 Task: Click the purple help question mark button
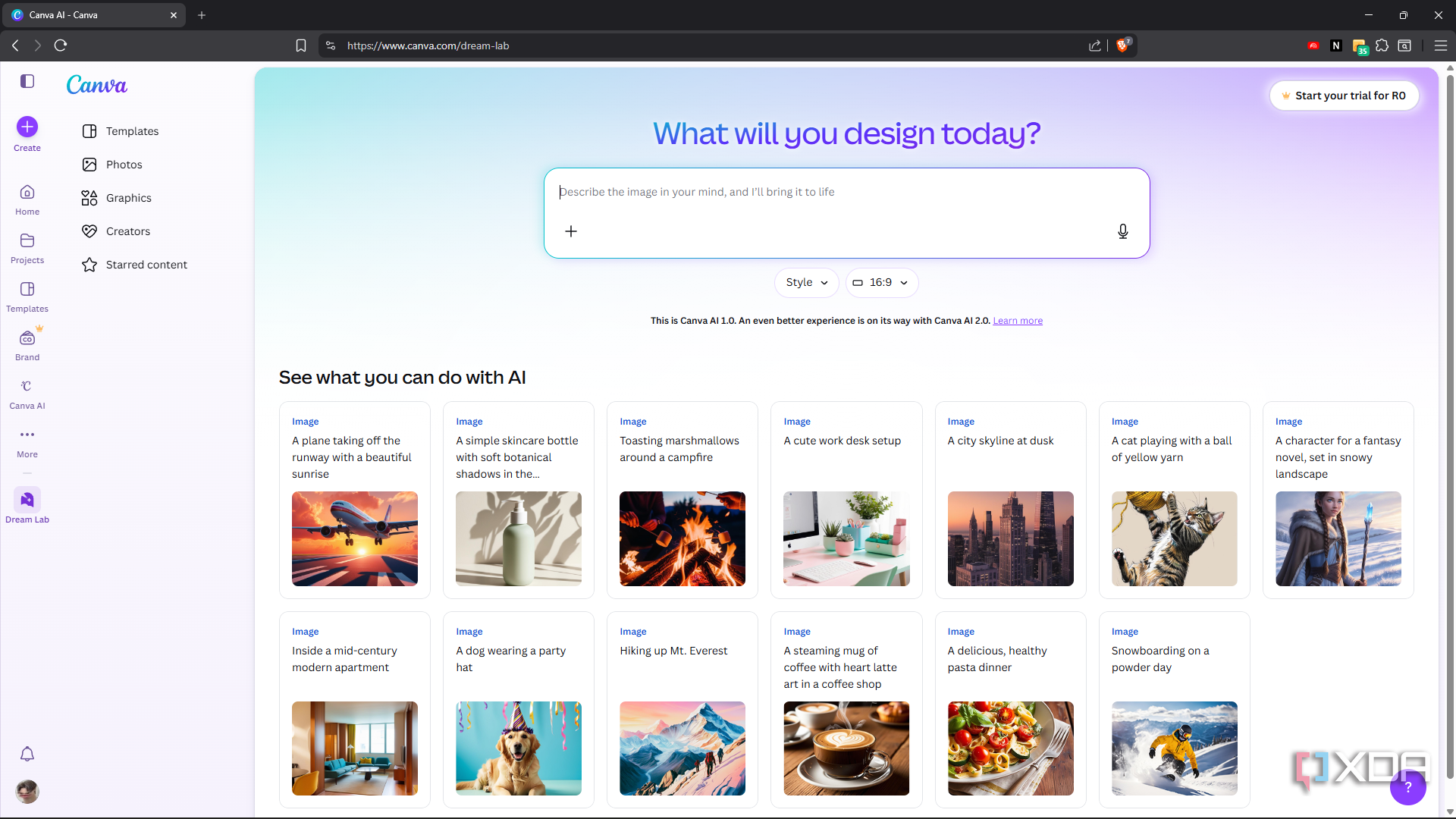coord(1408,787)
